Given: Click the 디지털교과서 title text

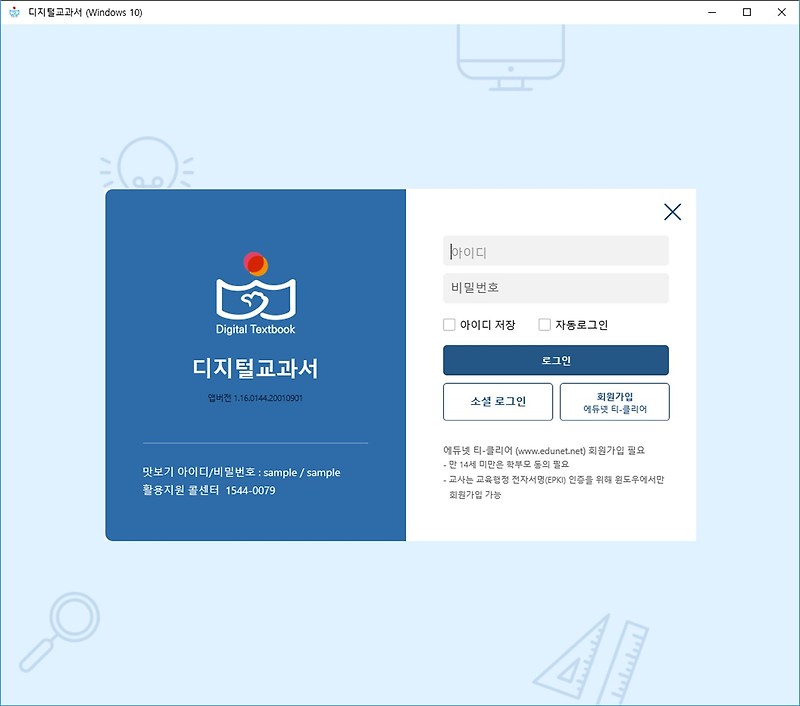Looking at the screenshot, I should click(x=255, y=368).
